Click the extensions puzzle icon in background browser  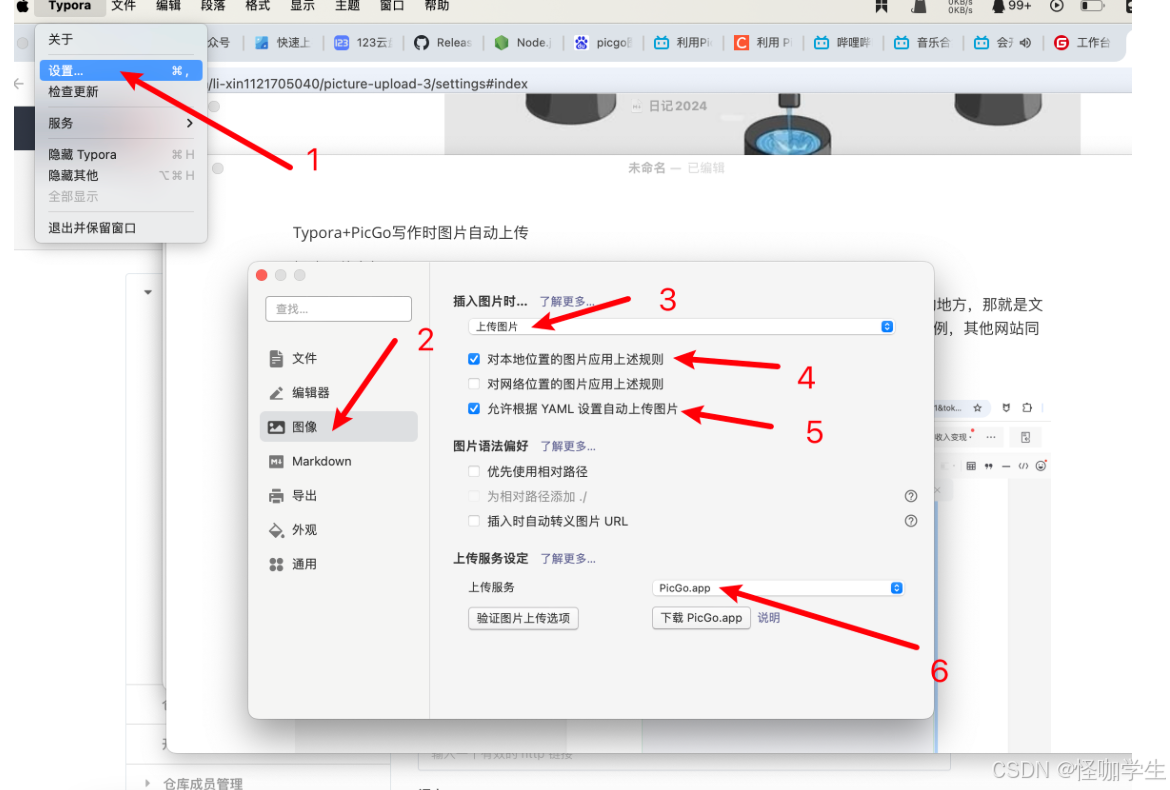(1027, 408)
